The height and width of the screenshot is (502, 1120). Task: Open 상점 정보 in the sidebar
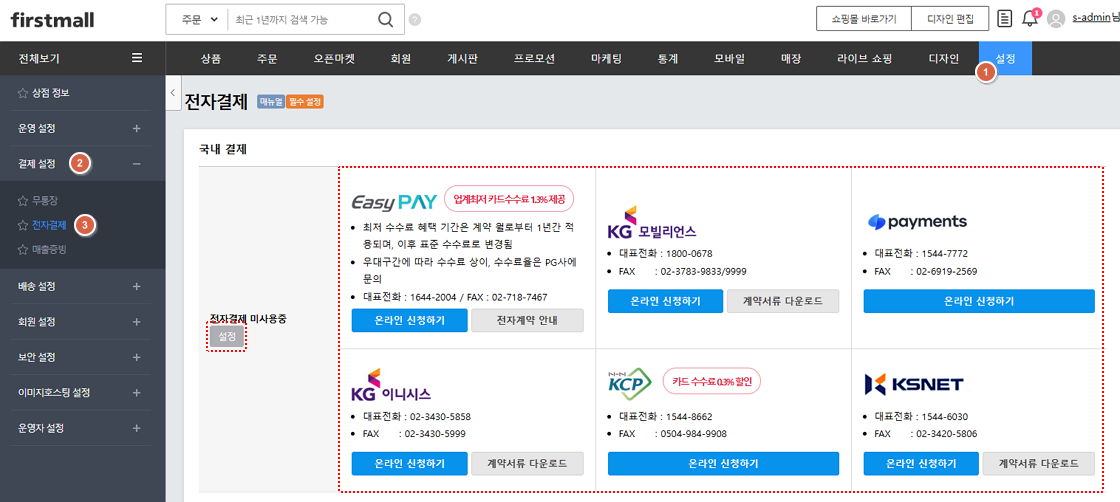pyautogui.click(x=51, y=93)
